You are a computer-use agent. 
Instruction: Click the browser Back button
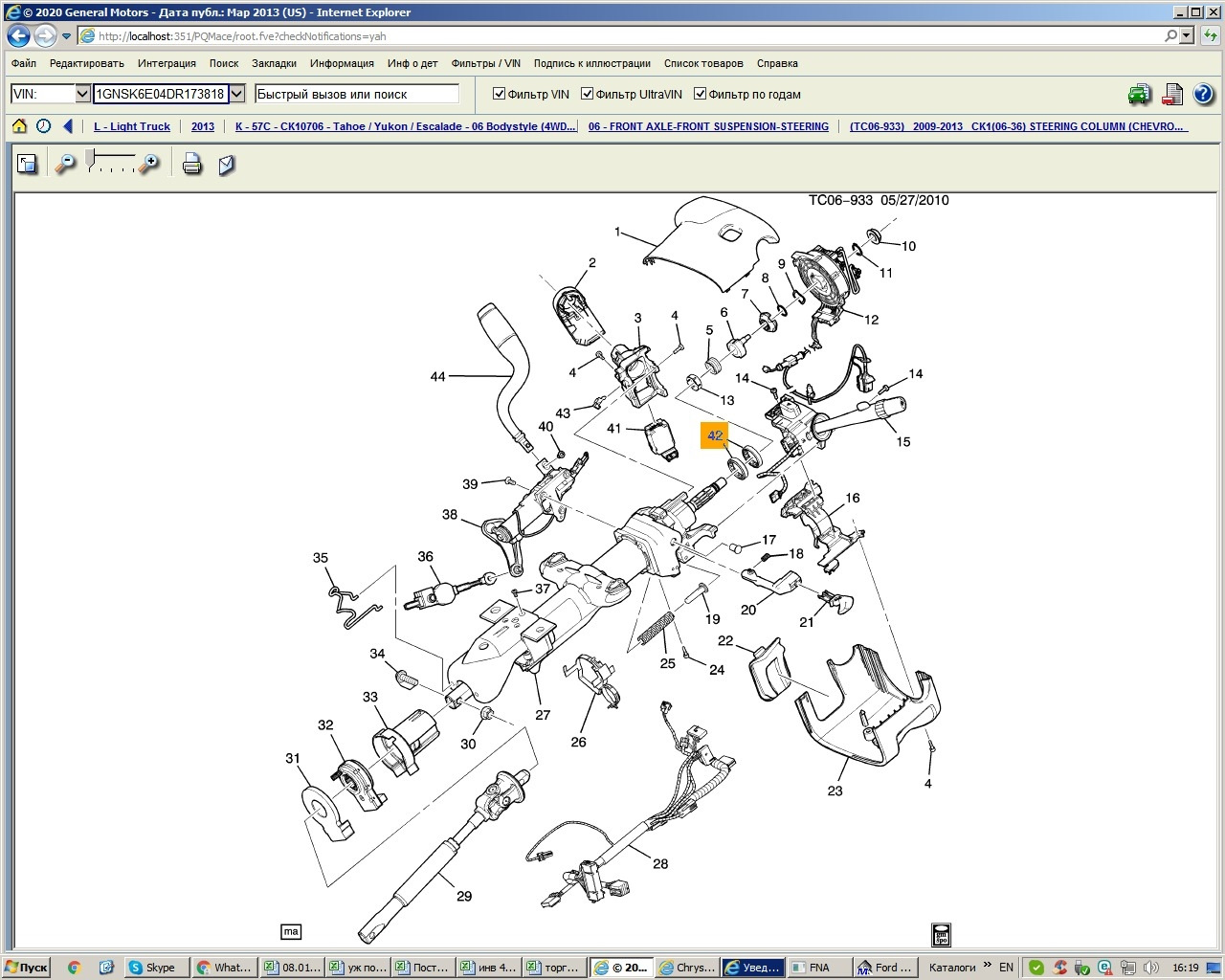pos(18,36)
